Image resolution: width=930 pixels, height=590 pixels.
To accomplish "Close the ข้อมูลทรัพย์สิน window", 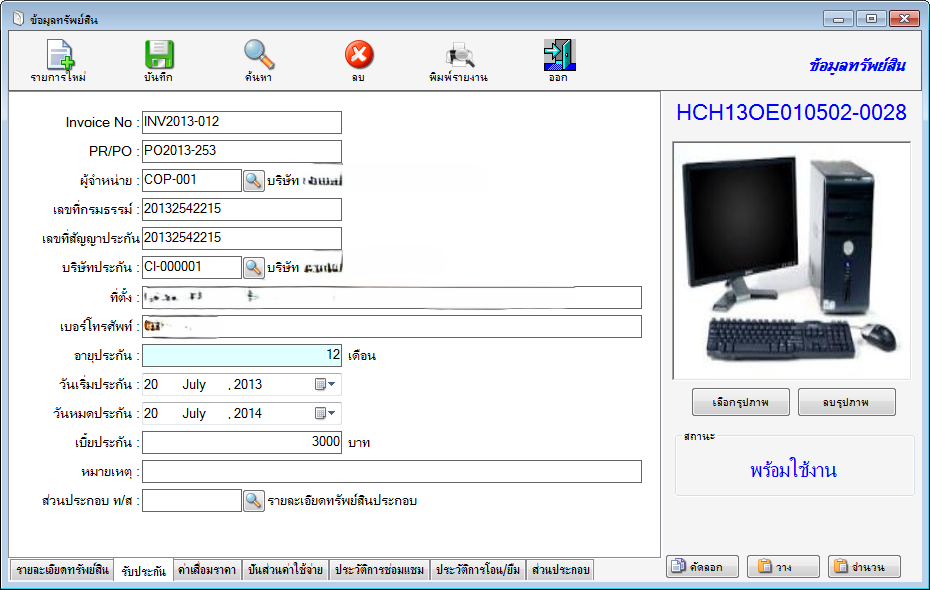I will pos(904,19).
